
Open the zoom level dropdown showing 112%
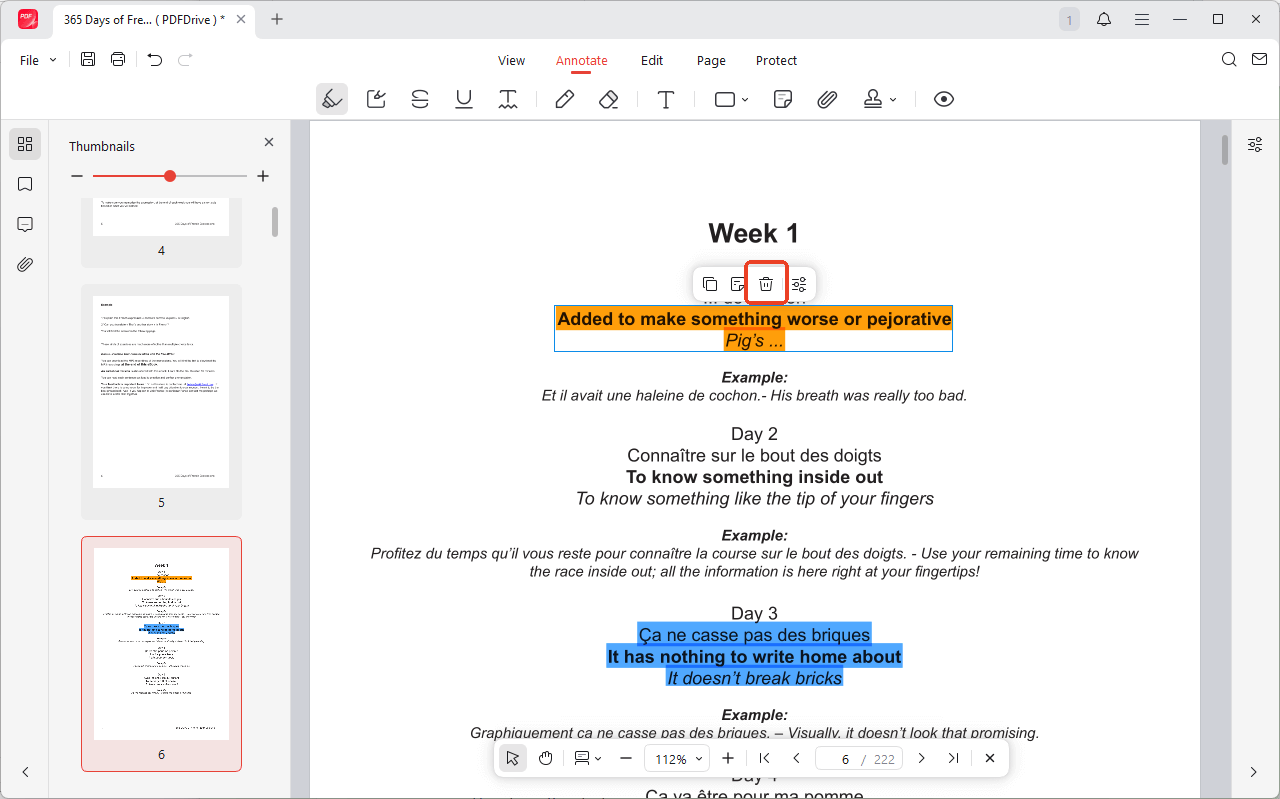coord(677,758)
